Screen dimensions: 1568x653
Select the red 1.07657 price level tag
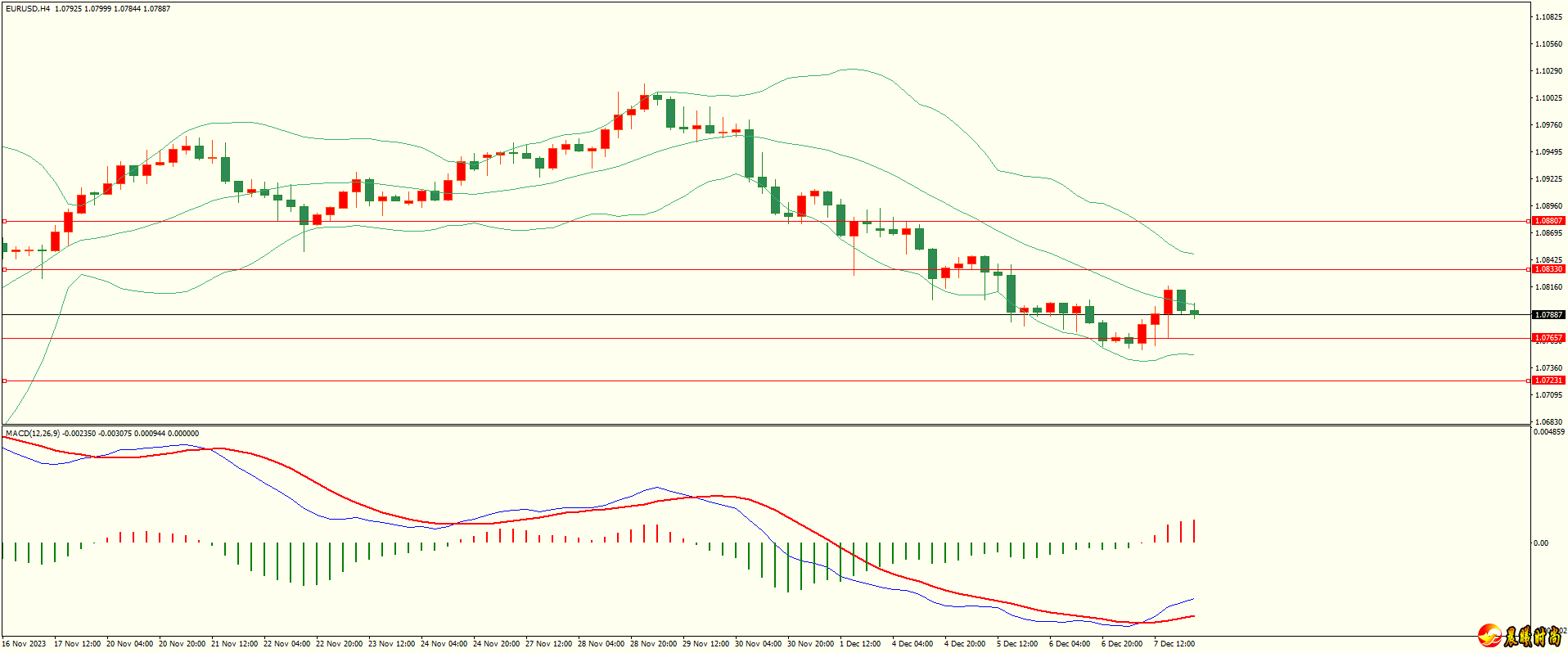pyautogui.click(x=1548, y=338)
